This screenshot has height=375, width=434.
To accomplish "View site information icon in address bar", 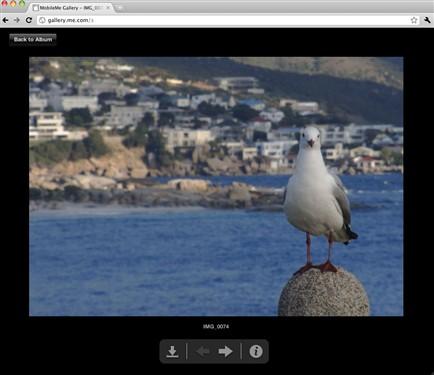I will click(x=42, y=20).
